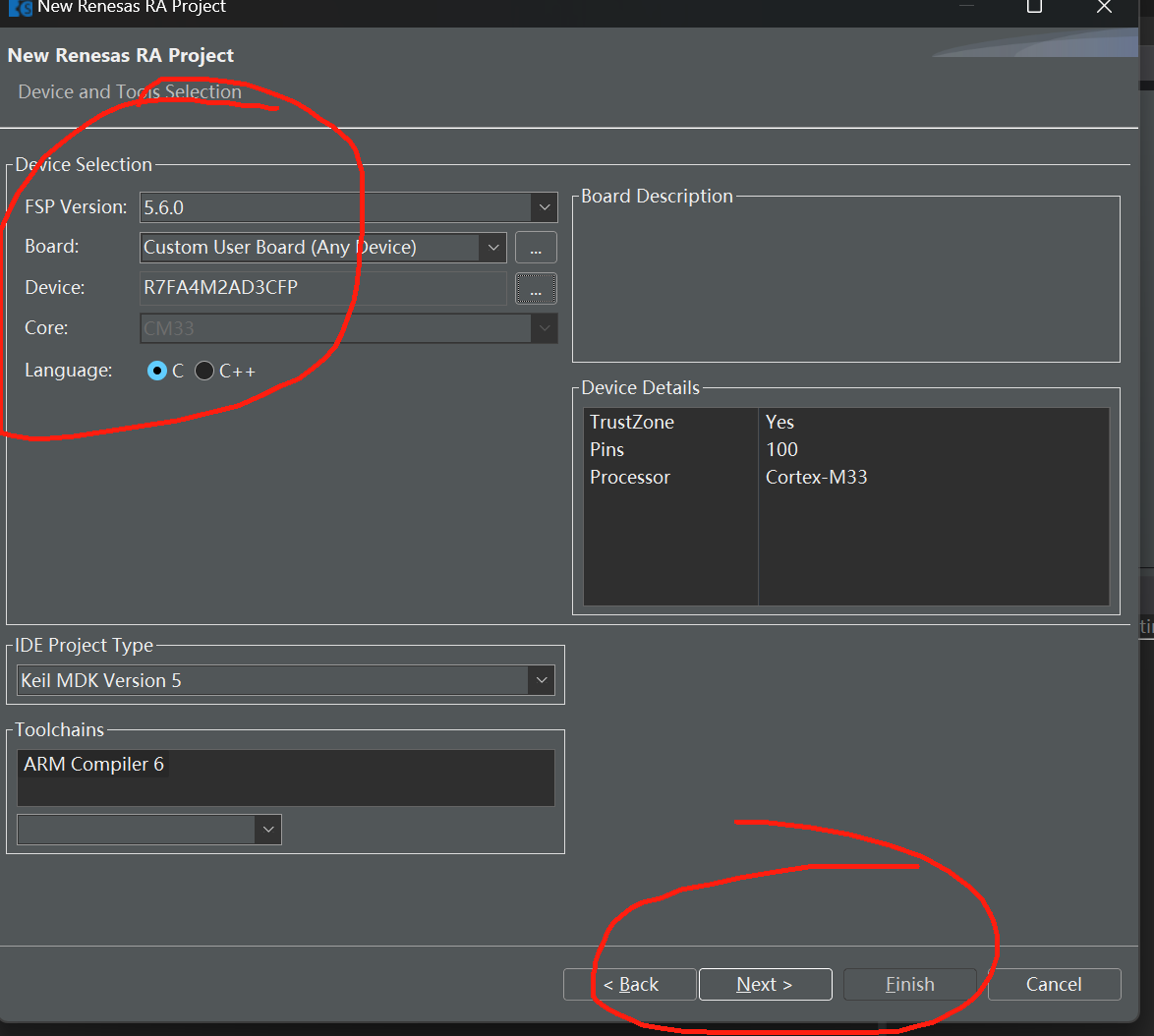Click the Device field showing R7FA4M2AD3CFP
1154x1036 pixels.
tap(323, 288)
